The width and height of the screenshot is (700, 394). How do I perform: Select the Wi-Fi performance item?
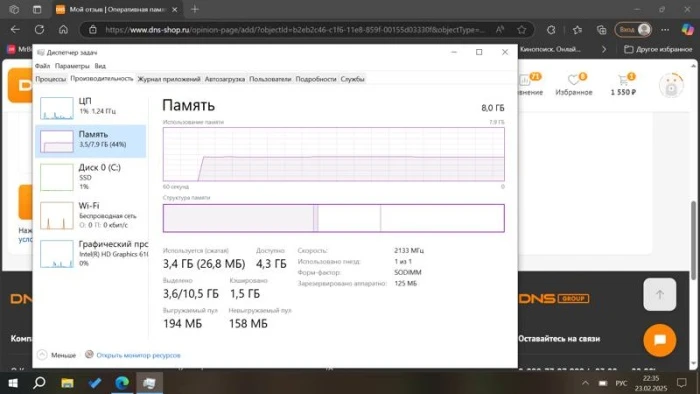tap(91, 215)
